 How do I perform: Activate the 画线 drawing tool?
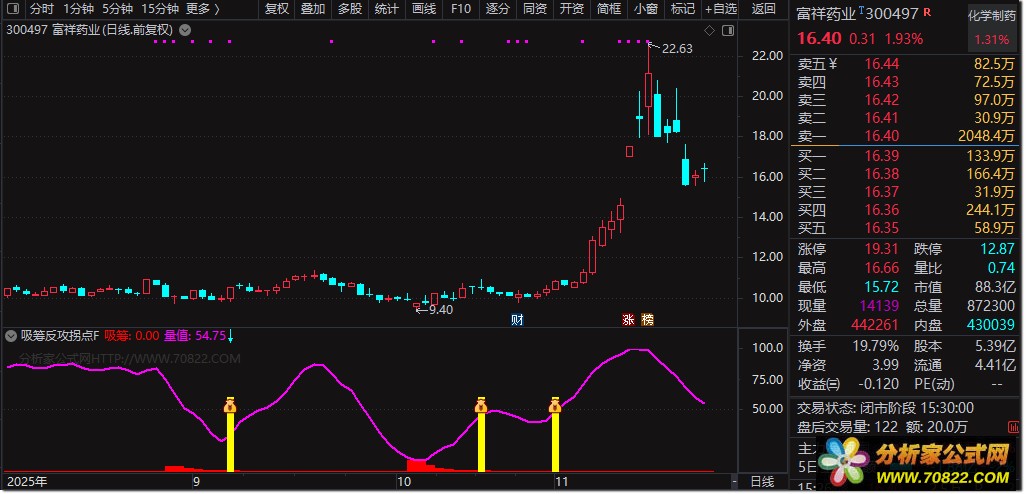tap(424, 9)
